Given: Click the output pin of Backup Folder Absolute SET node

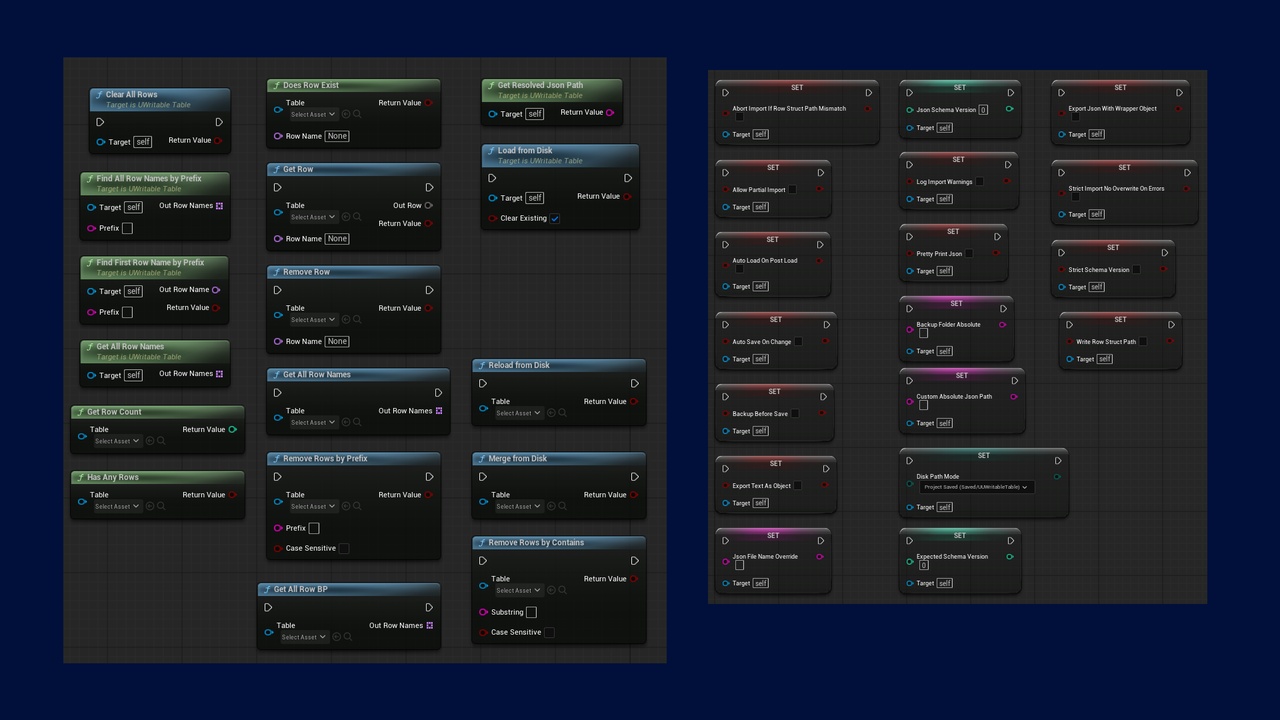Looking at the screenshot, I should tap(1002, 325).
